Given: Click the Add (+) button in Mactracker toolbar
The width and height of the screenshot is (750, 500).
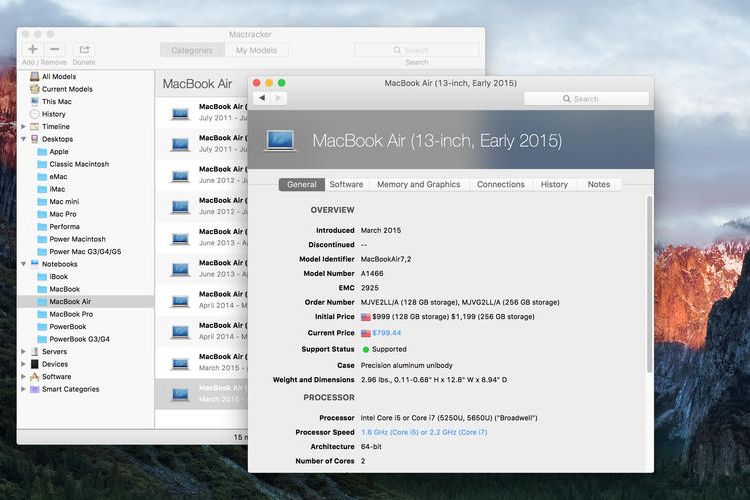Looking at the screenshot, I should (33, 49).
